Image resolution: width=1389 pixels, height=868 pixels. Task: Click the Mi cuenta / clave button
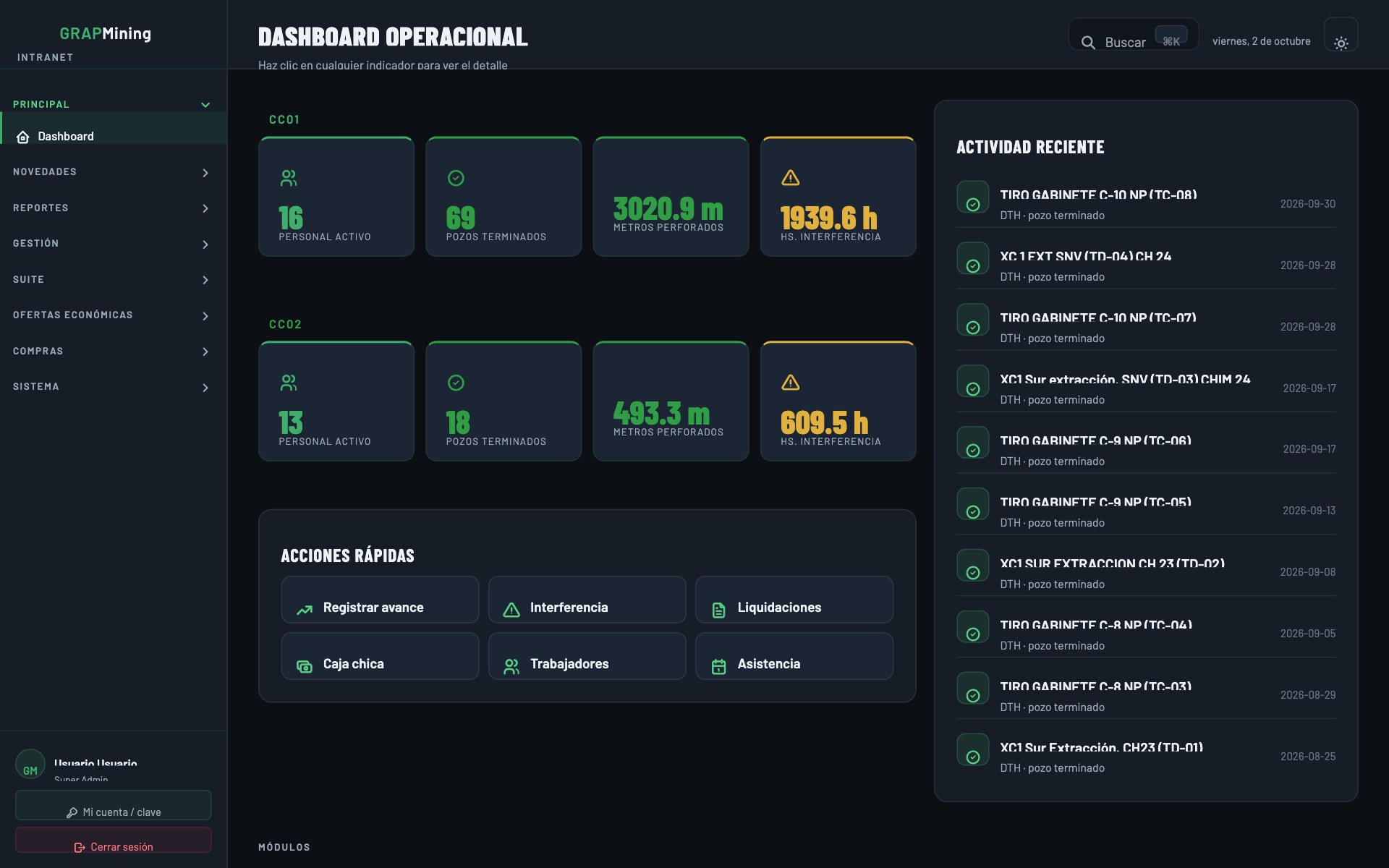point(114,805)
